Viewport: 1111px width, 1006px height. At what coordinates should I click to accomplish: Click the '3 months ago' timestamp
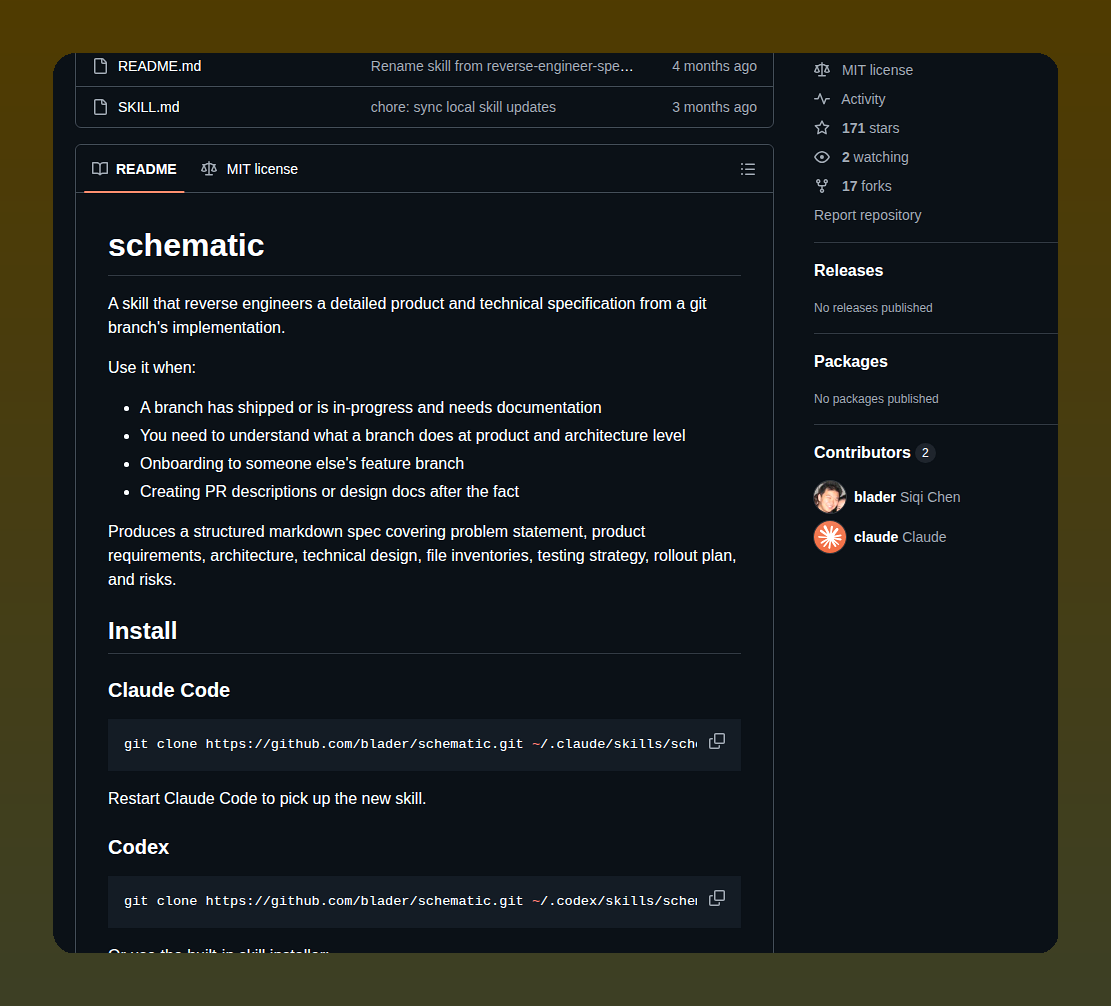(714, 107)
